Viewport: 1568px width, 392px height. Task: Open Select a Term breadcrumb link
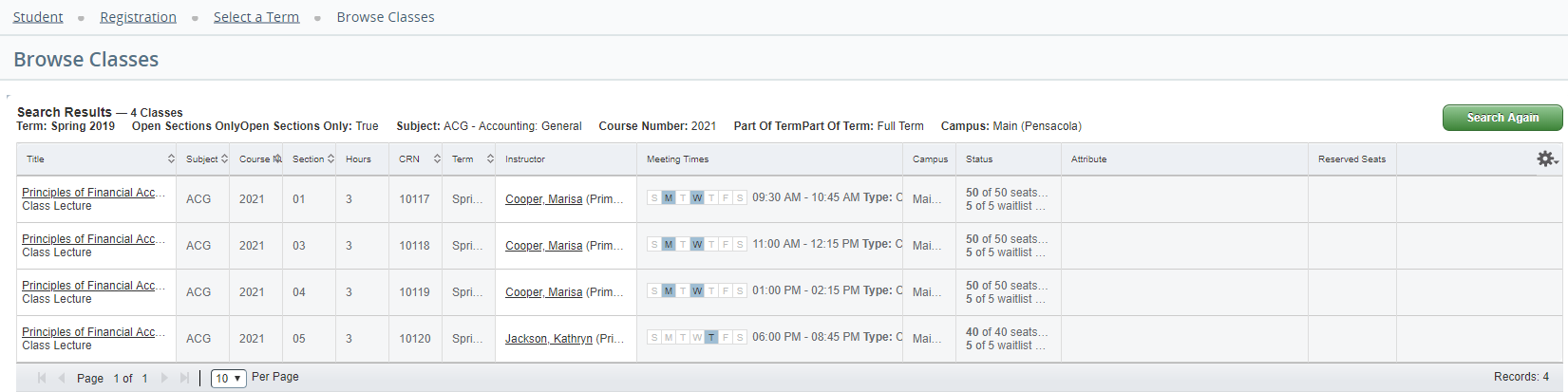point(256,17)
